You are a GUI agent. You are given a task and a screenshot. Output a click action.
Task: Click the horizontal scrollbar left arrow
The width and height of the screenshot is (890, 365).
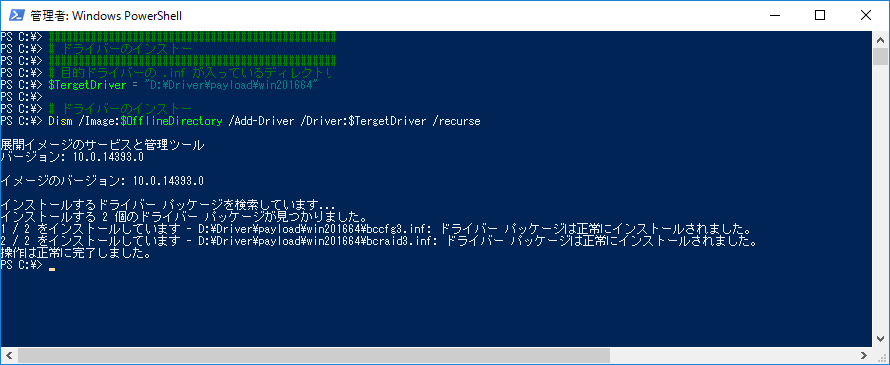point(8,355)
